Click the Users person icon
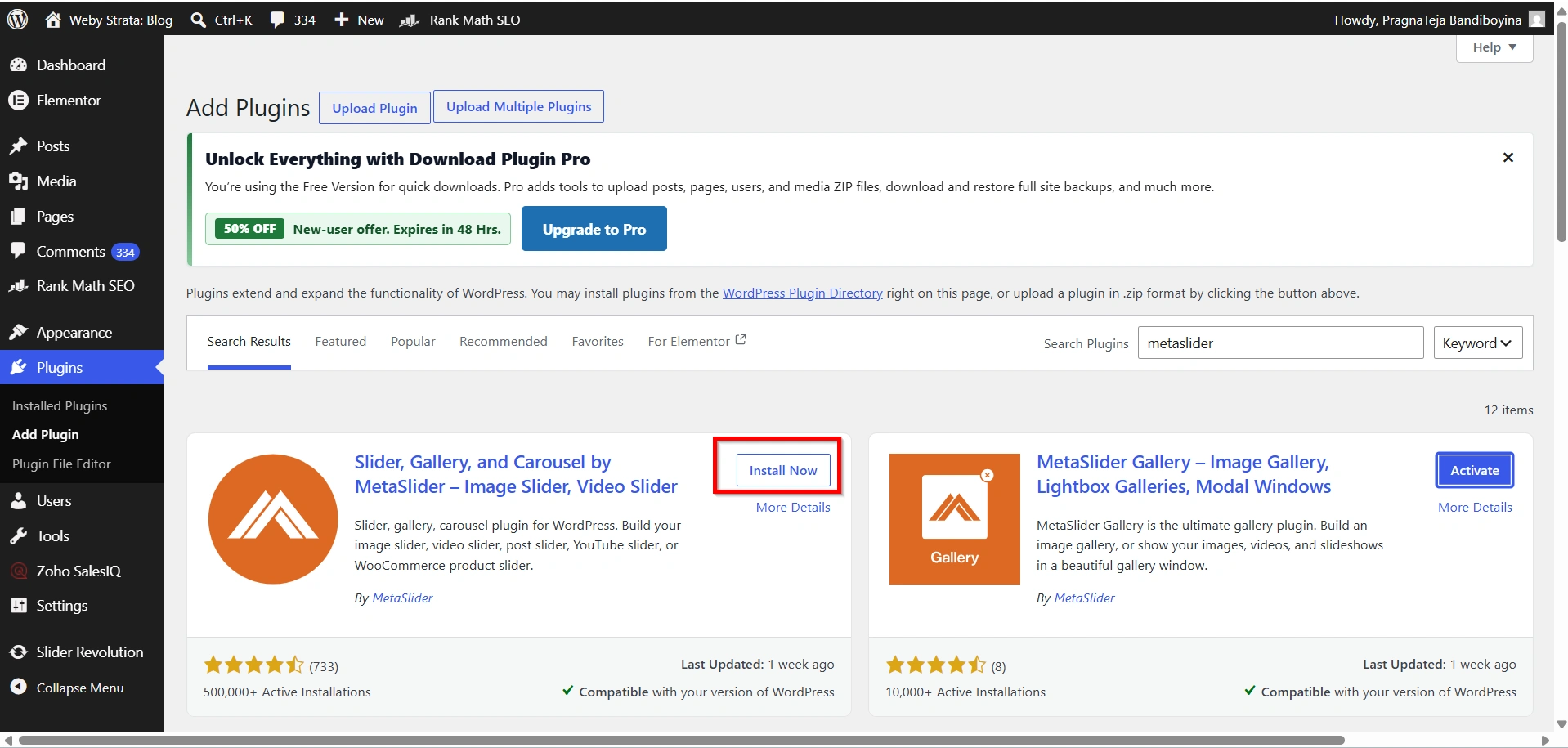 click(18, 500)
